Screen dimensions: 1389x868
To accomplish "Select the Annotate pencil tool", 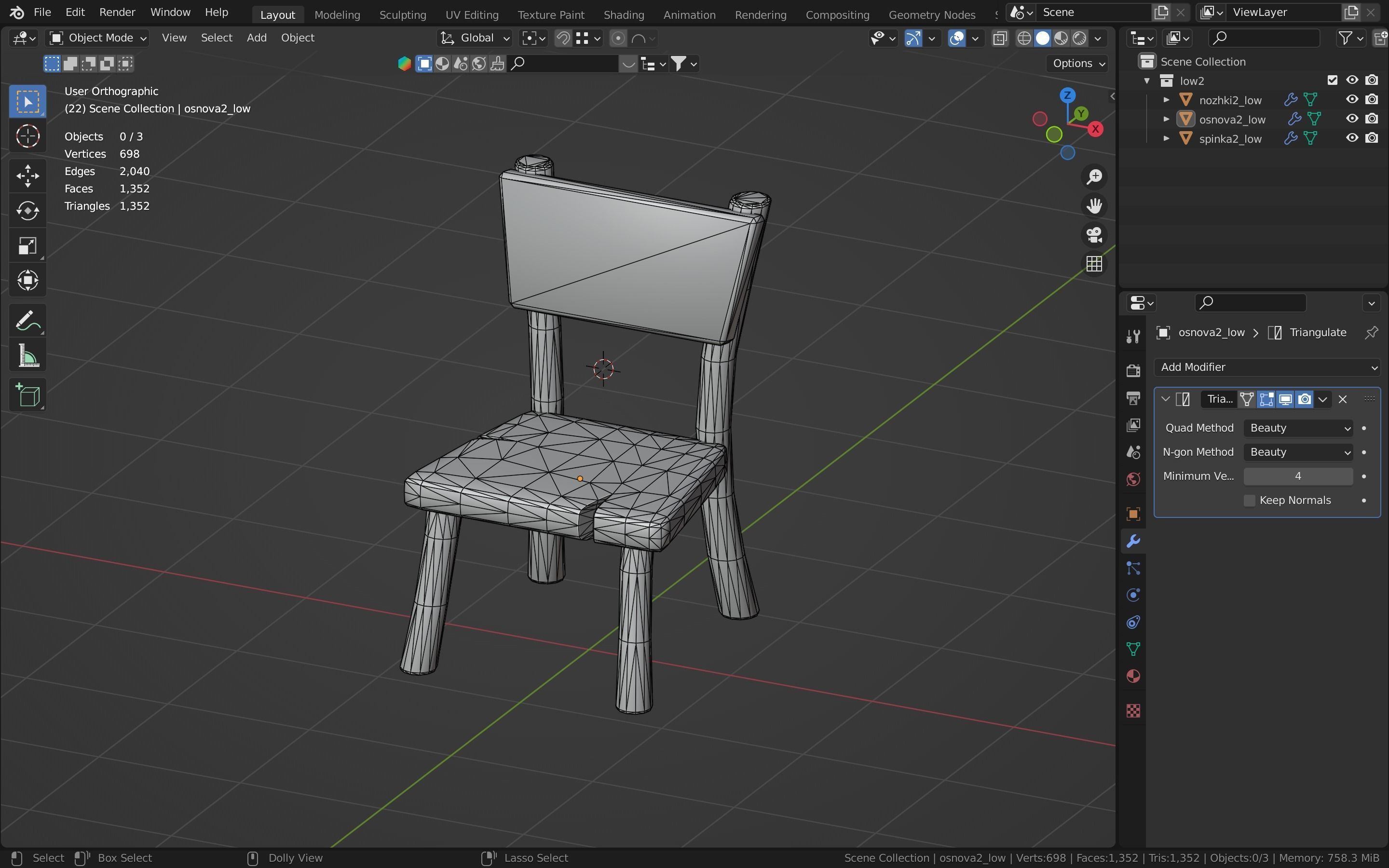I will 27,320.
